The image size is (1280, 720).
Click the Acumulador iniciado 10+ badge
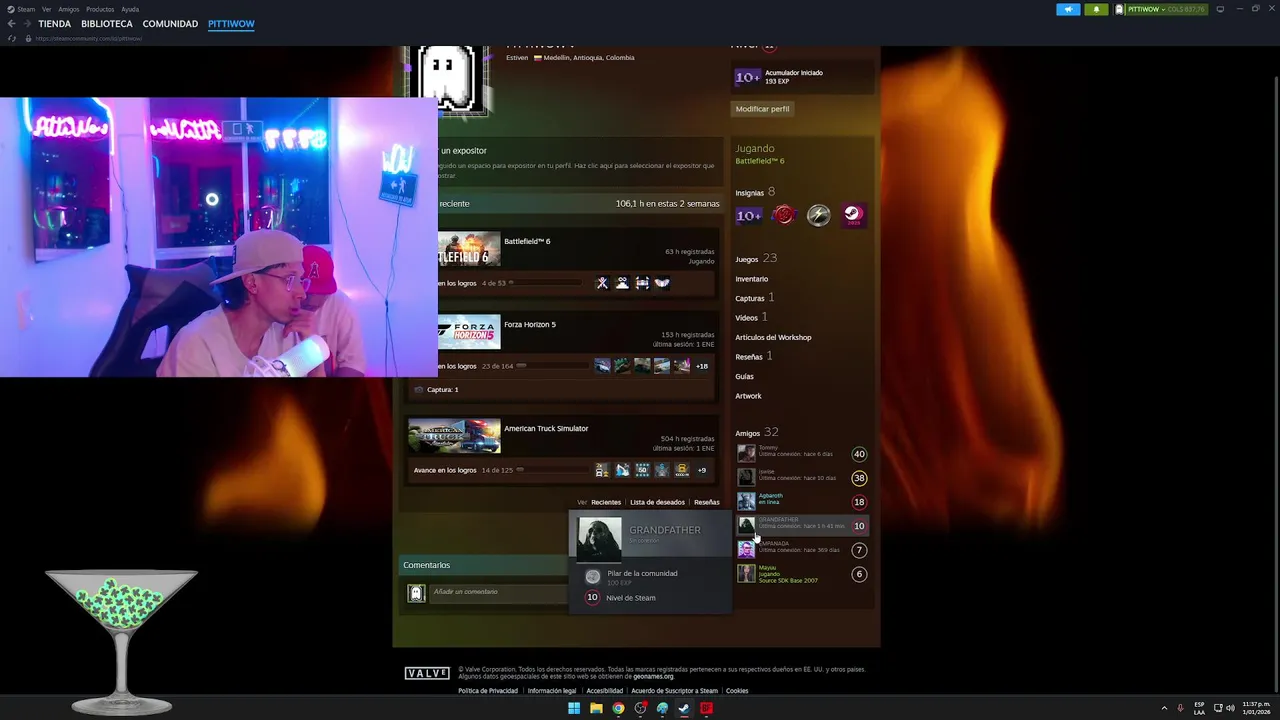point(748,77)
